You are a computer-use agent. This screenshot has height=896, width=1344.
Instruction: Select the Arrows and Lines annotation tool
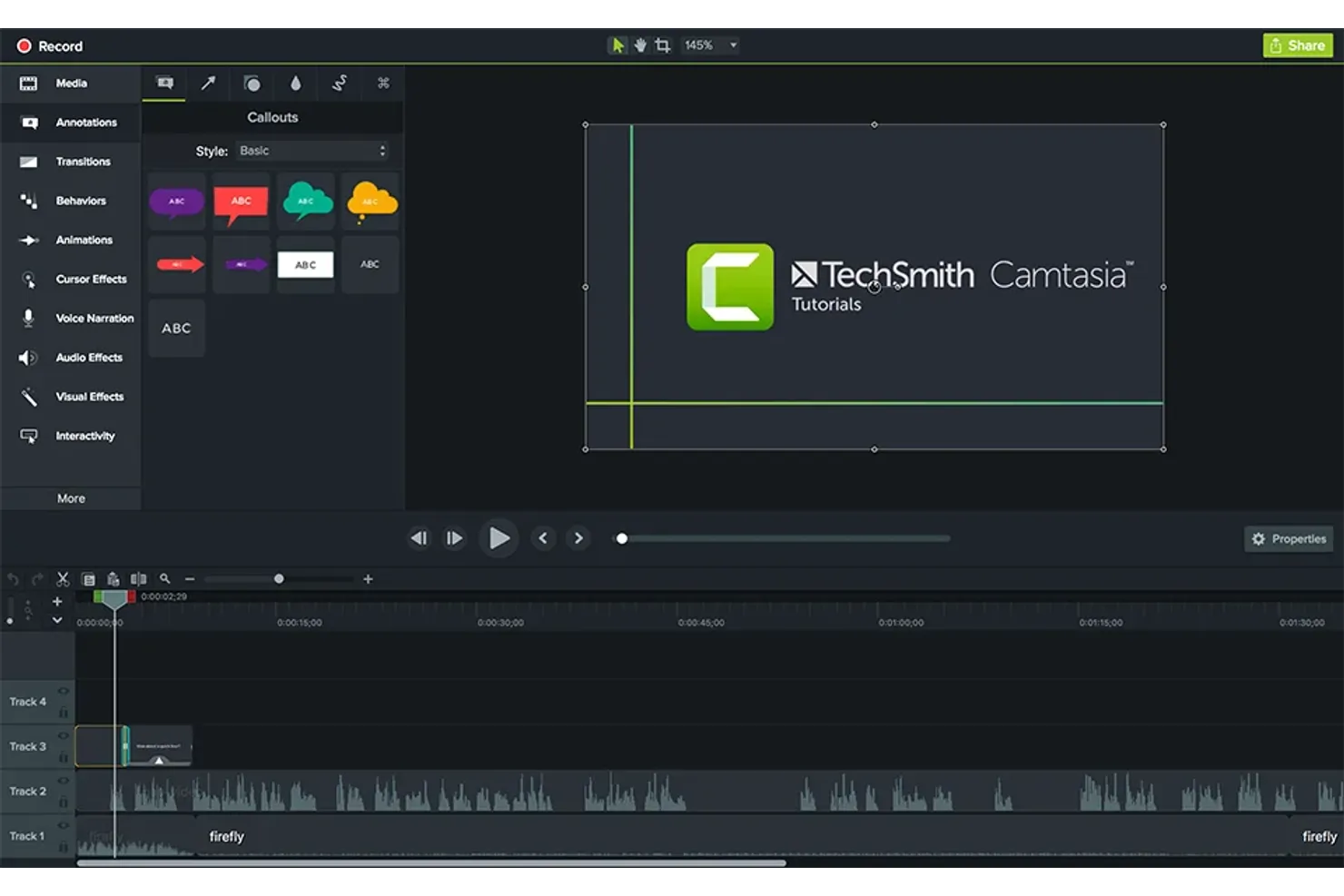pyautogui.click(x=208, y=84)
